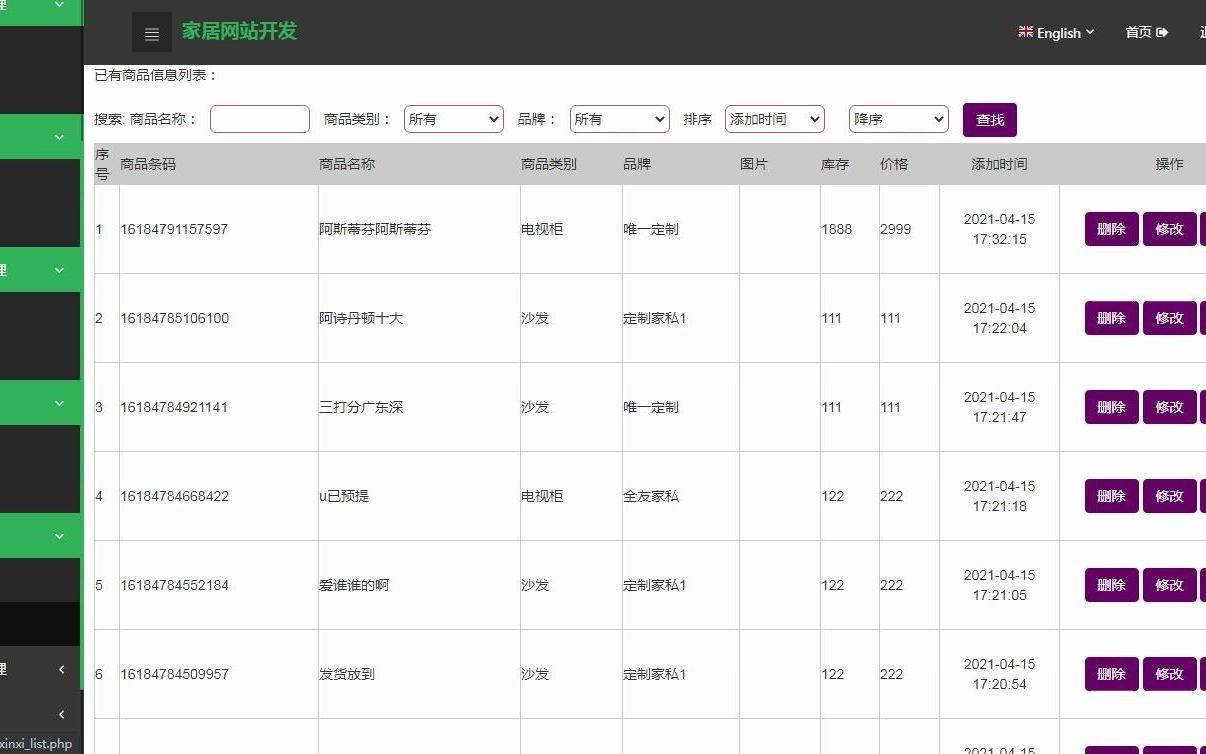Screen dimensions: 1206x754
Task: Click the 查找 search button
Action: 989,119
